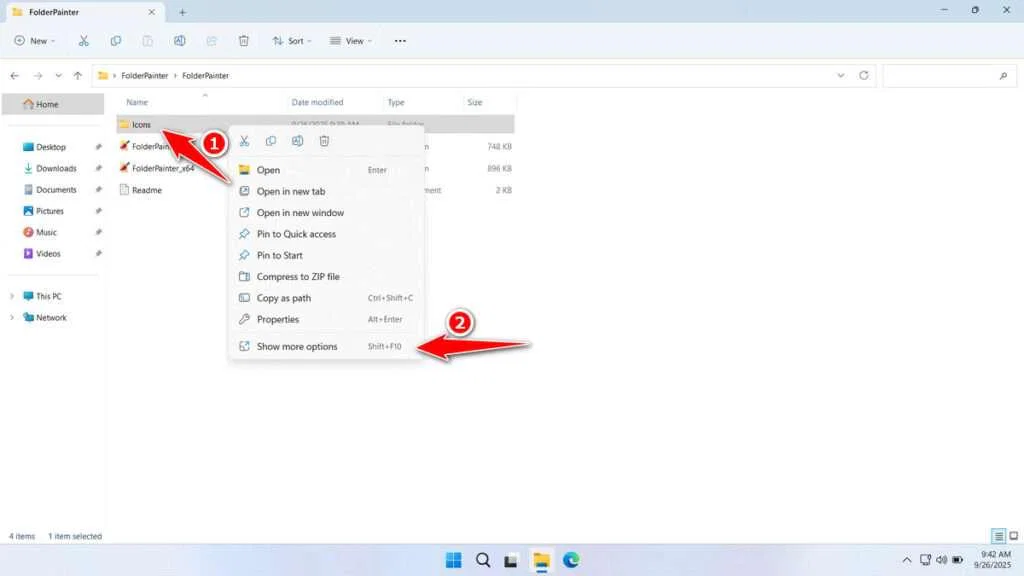Image resolution: width=1024 pixels, height=576 pixels.
Task: Expand This PC in the navigation pane
Action: [11, 296]
